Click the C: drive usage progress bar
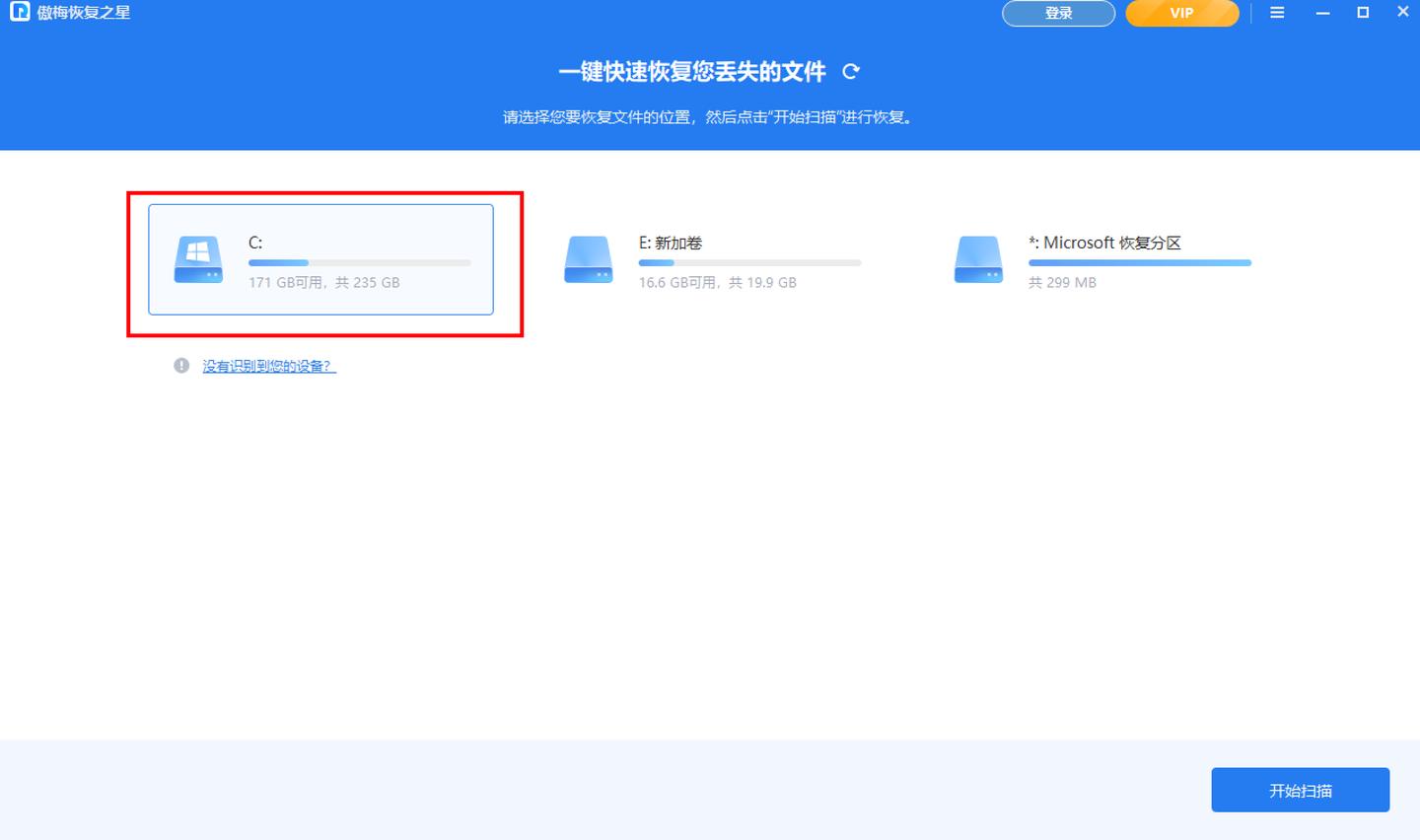The image size is (1420, 840). (x=360, y=262)
